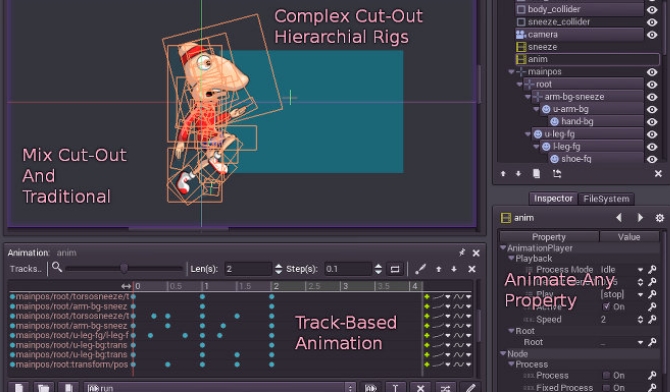This screenshot has width=670, height=392.
Task: Move selected track up with arrow icon
Action: [x=438, y=269]
